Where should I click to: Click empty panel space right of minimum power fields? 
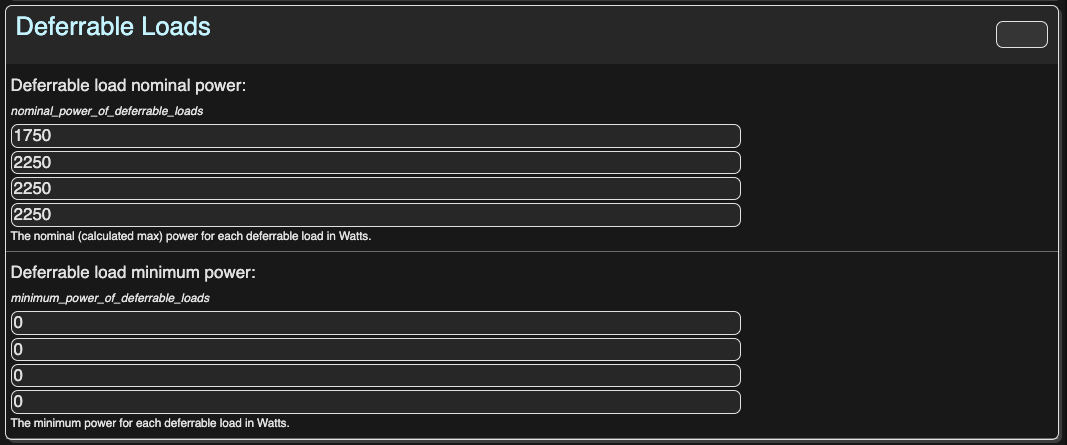tap(900, 362)
